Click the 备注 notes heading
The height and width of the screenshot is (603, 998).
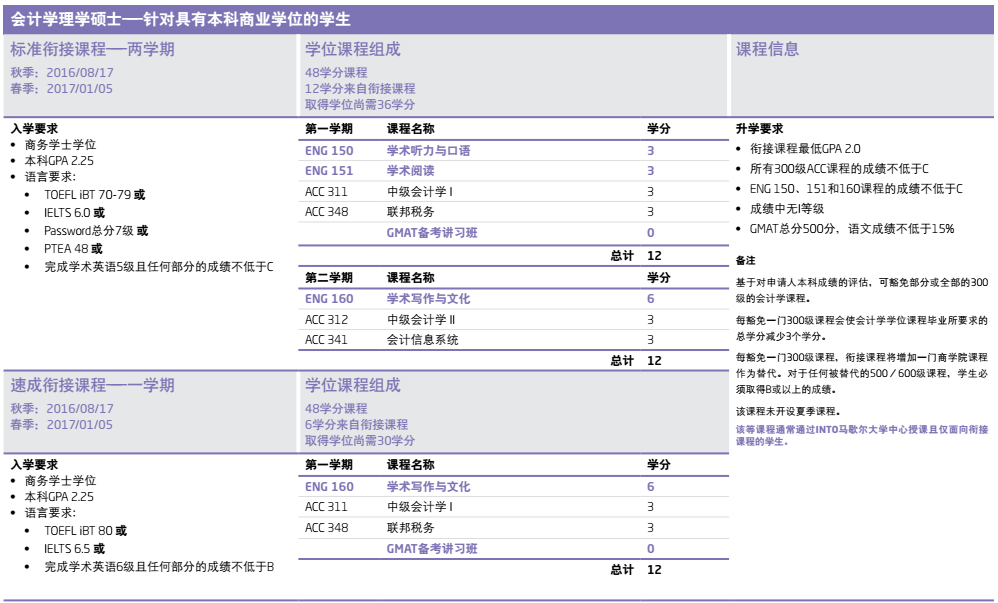point(745,261)
